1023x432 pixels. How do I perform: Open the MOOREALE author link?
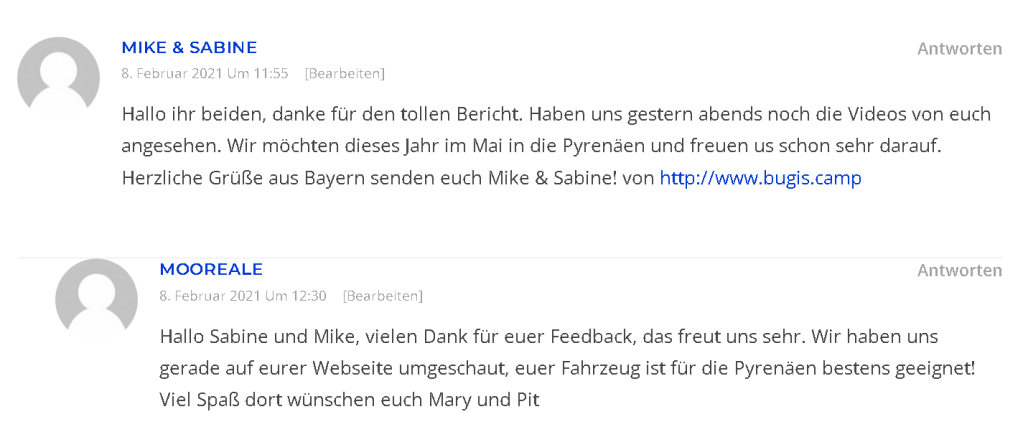pyautogui.click(x=211, y=269)
